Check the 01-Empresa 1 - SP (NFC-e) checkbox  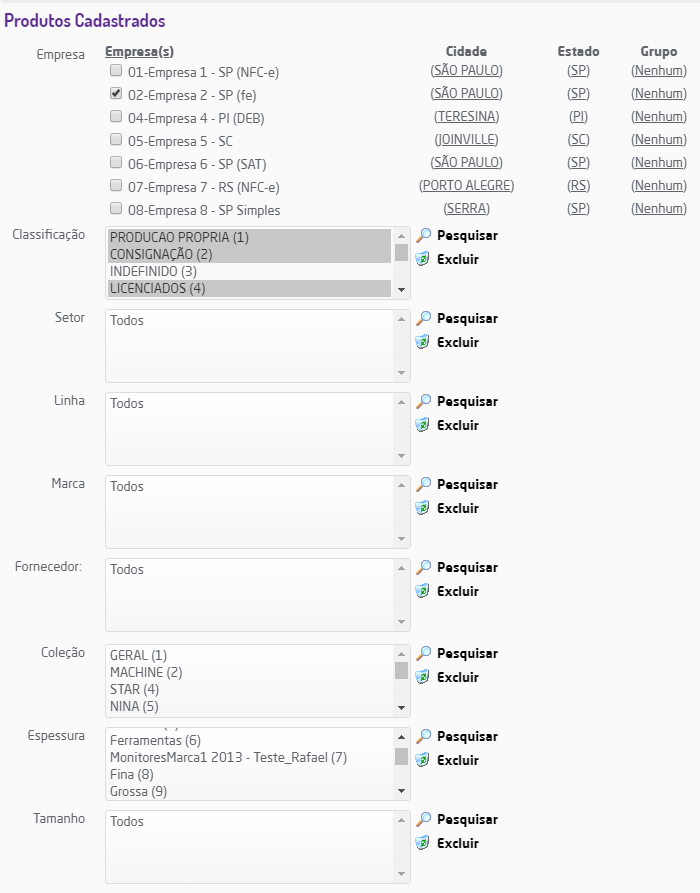click(116, 71)
